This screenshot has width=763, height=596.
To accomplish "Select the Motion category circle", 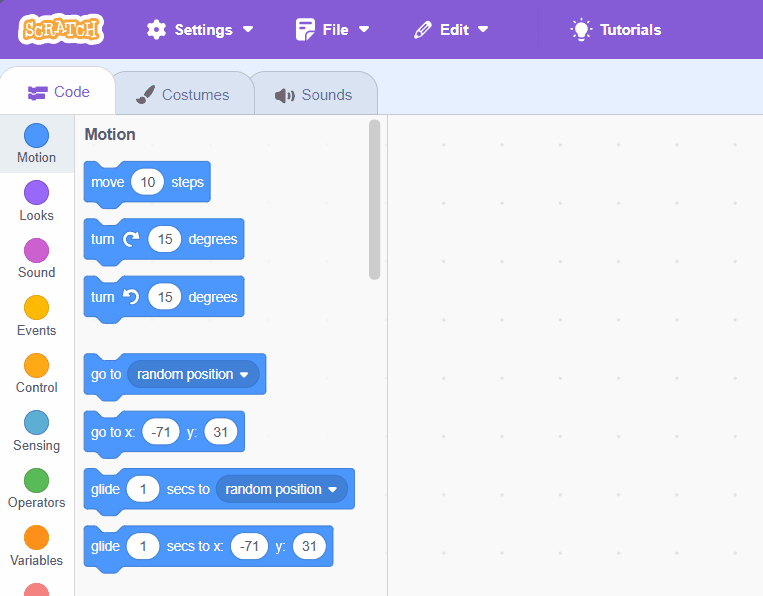I will 36,135.
